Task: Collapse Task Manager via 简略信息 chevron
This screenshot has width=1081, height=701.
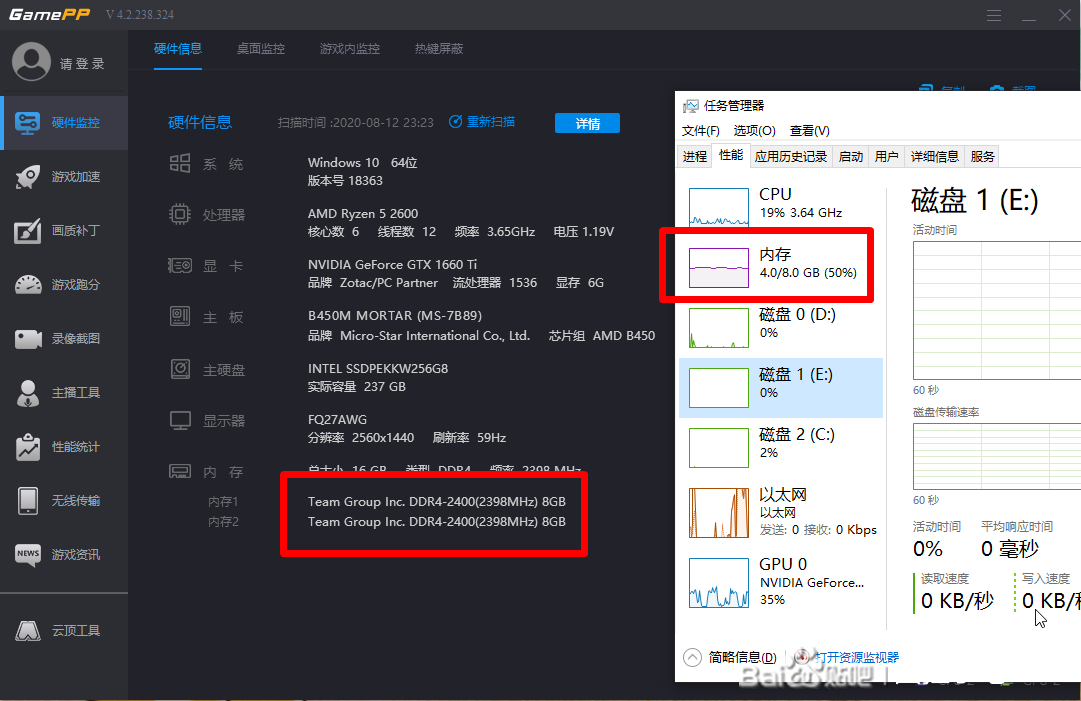Action: tap(692, 658)
